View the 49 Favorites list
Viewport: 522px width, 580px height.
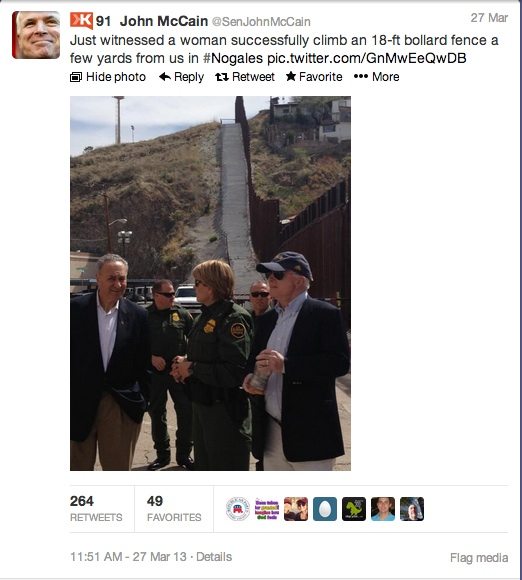click(x=174, y=509)
